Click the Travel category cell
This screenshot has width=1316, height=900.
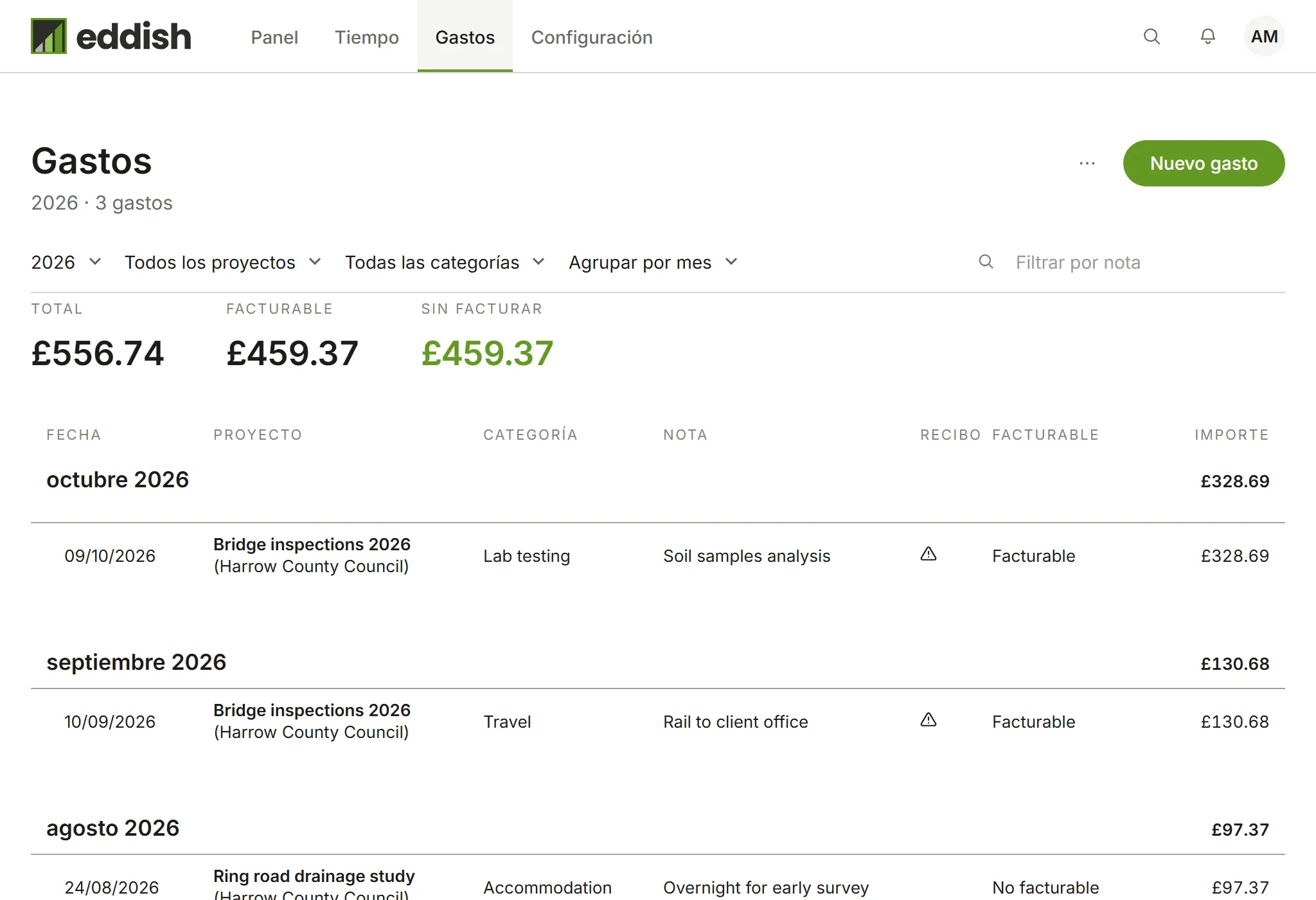point(507,722)
